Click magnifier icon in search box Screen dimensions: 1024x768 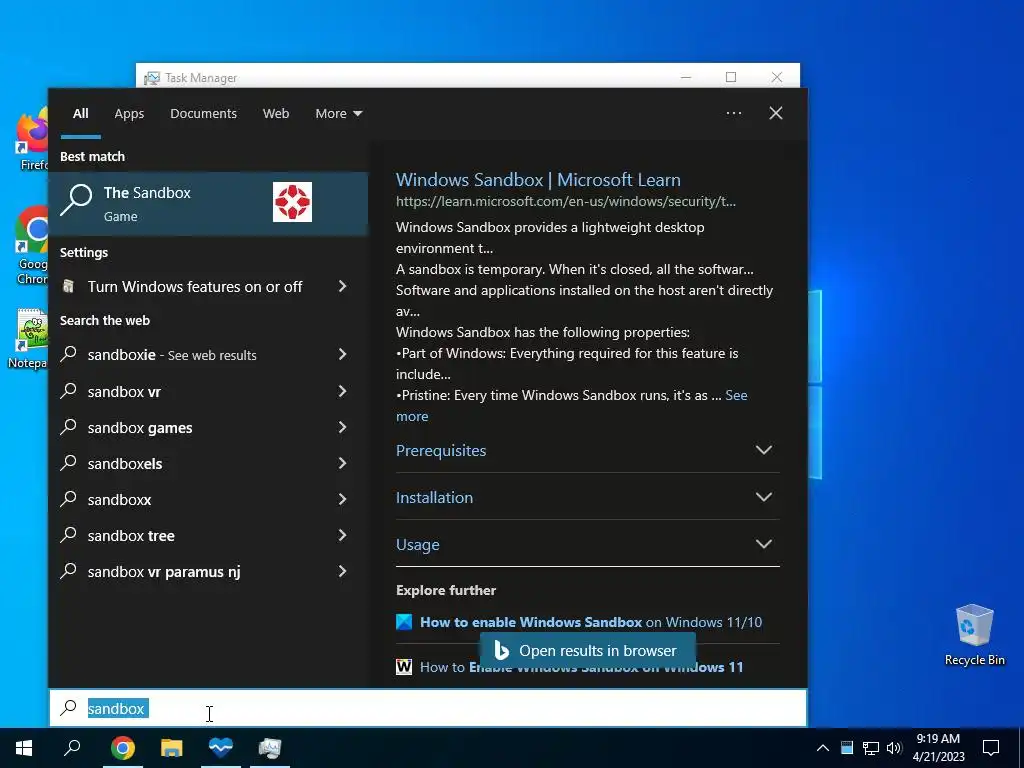coord(68,707)
